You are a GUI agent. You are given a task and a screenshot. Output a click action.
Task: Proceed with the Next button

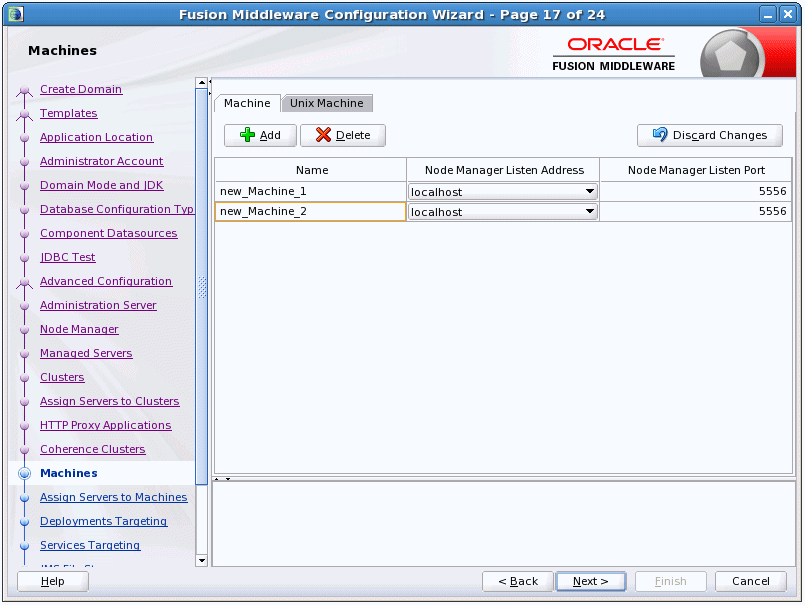[591, 581]
